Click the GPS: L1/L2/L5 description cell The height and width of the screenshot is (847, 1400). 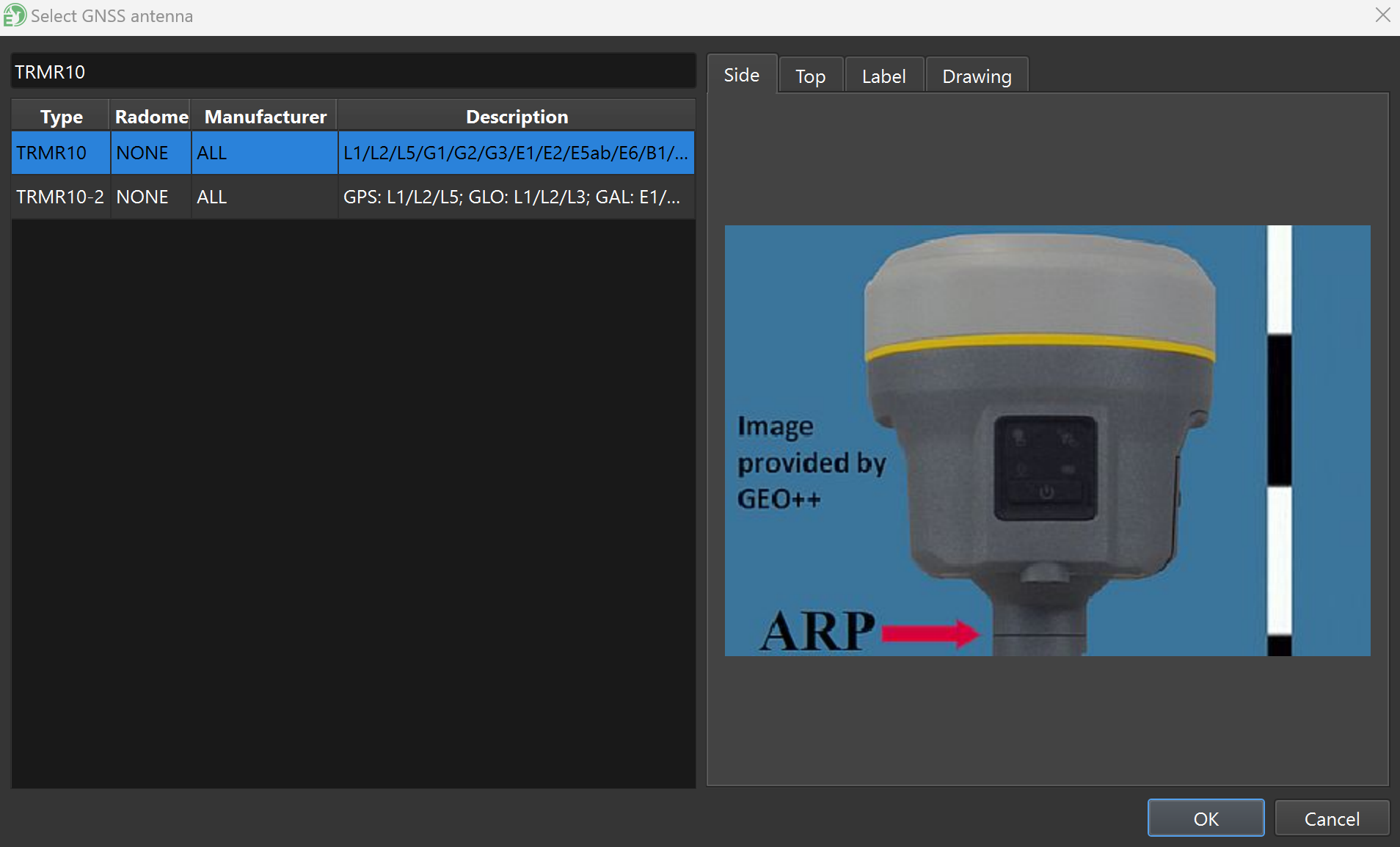coord(511,197)
